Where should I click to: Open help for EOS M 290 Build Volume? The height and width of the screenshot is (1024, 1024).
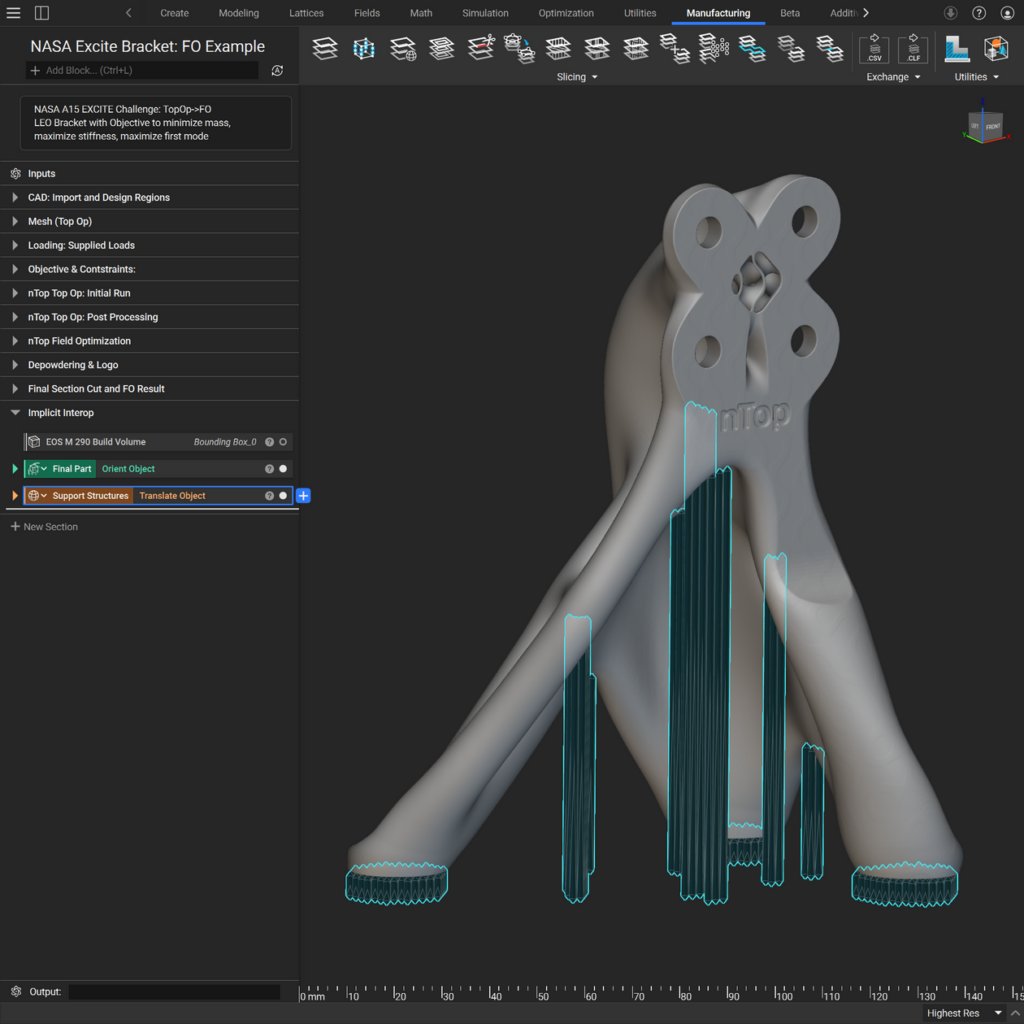click(269, 442)
